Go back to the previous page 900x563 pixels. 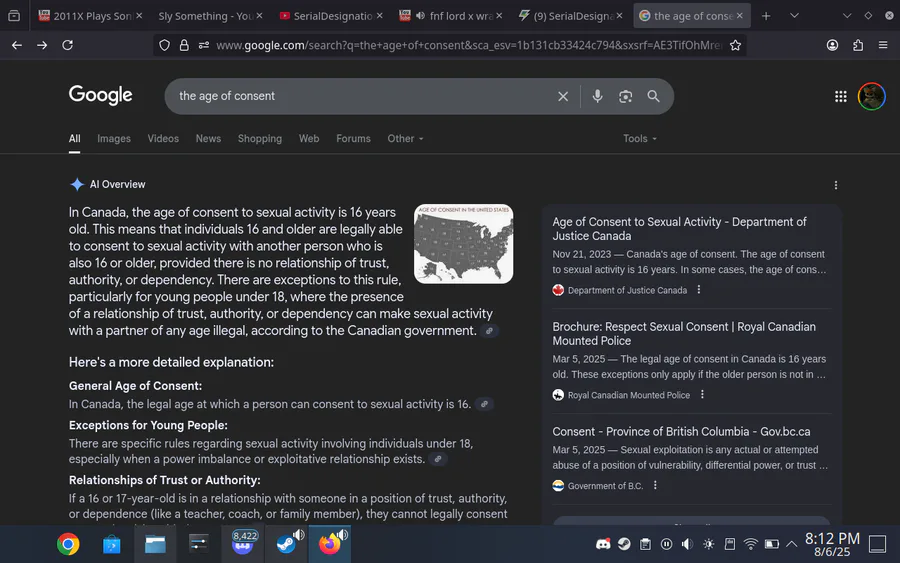click(x=17, y=45)
